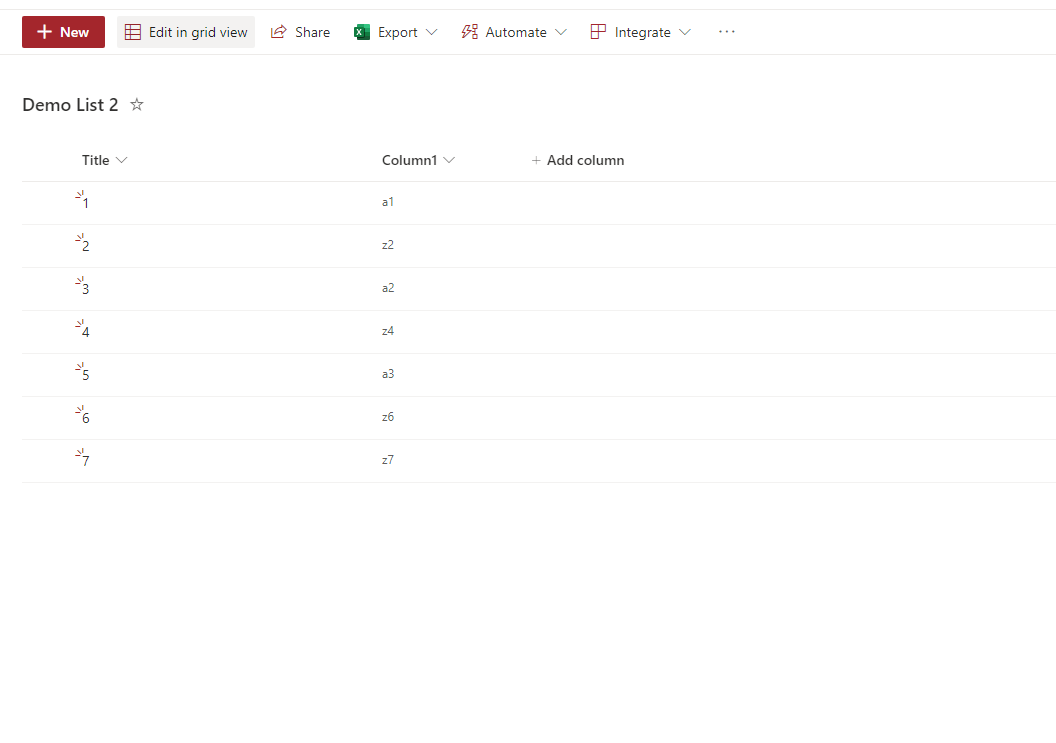Open the Excel Export icon

[x=361, y=31]
